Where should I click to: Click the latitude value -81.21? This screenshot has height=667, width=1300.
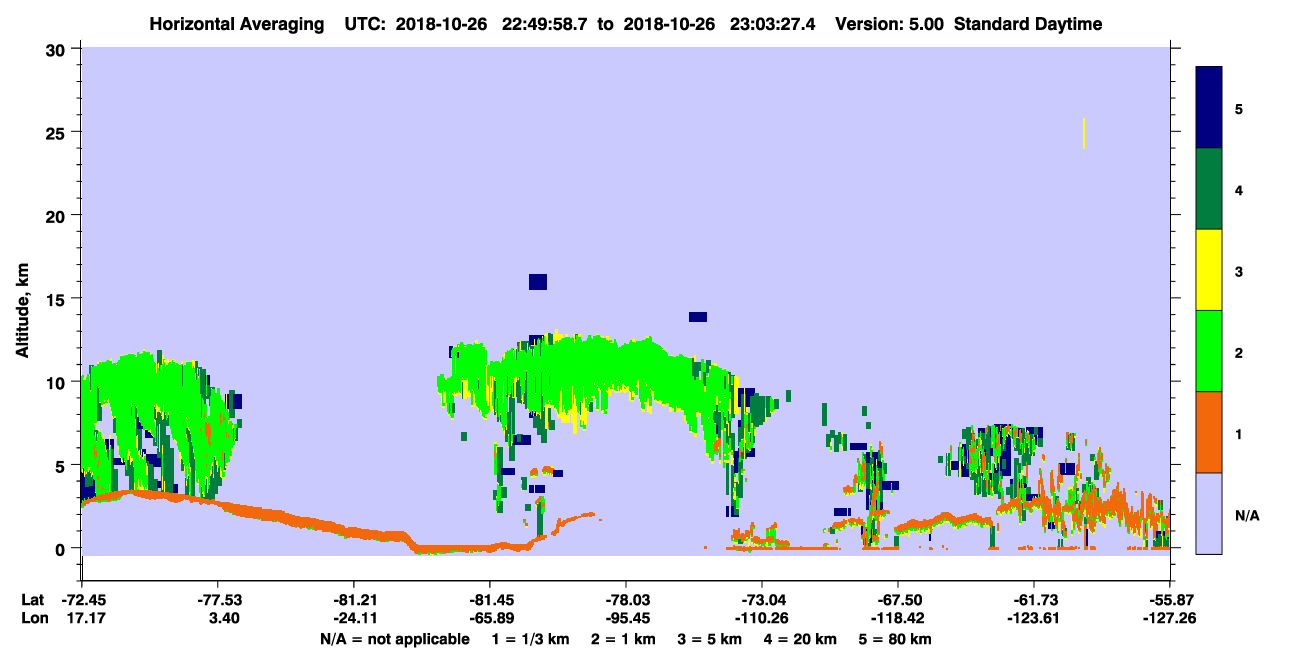coord(354,600)
